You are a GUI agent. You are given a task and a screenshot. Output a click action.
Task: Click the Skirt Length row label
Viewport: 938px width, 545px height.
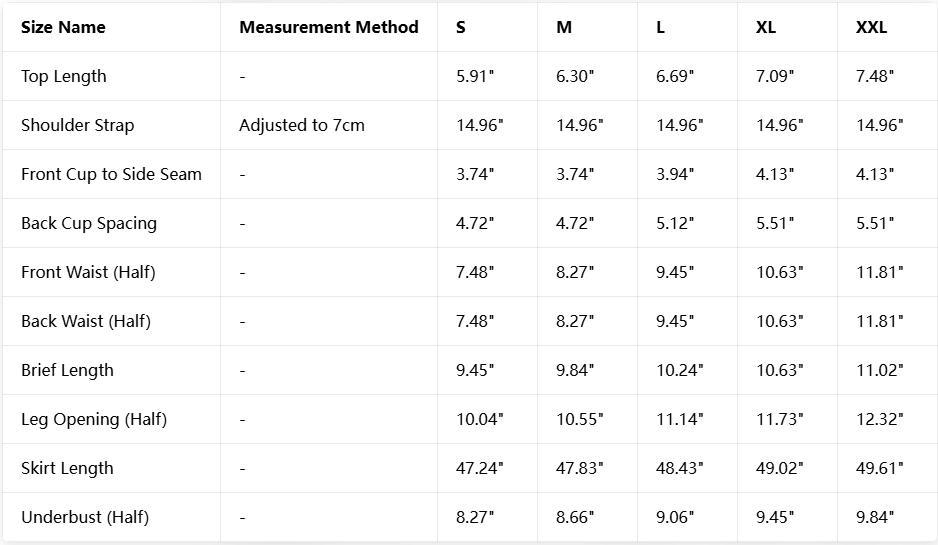point(67,469)
